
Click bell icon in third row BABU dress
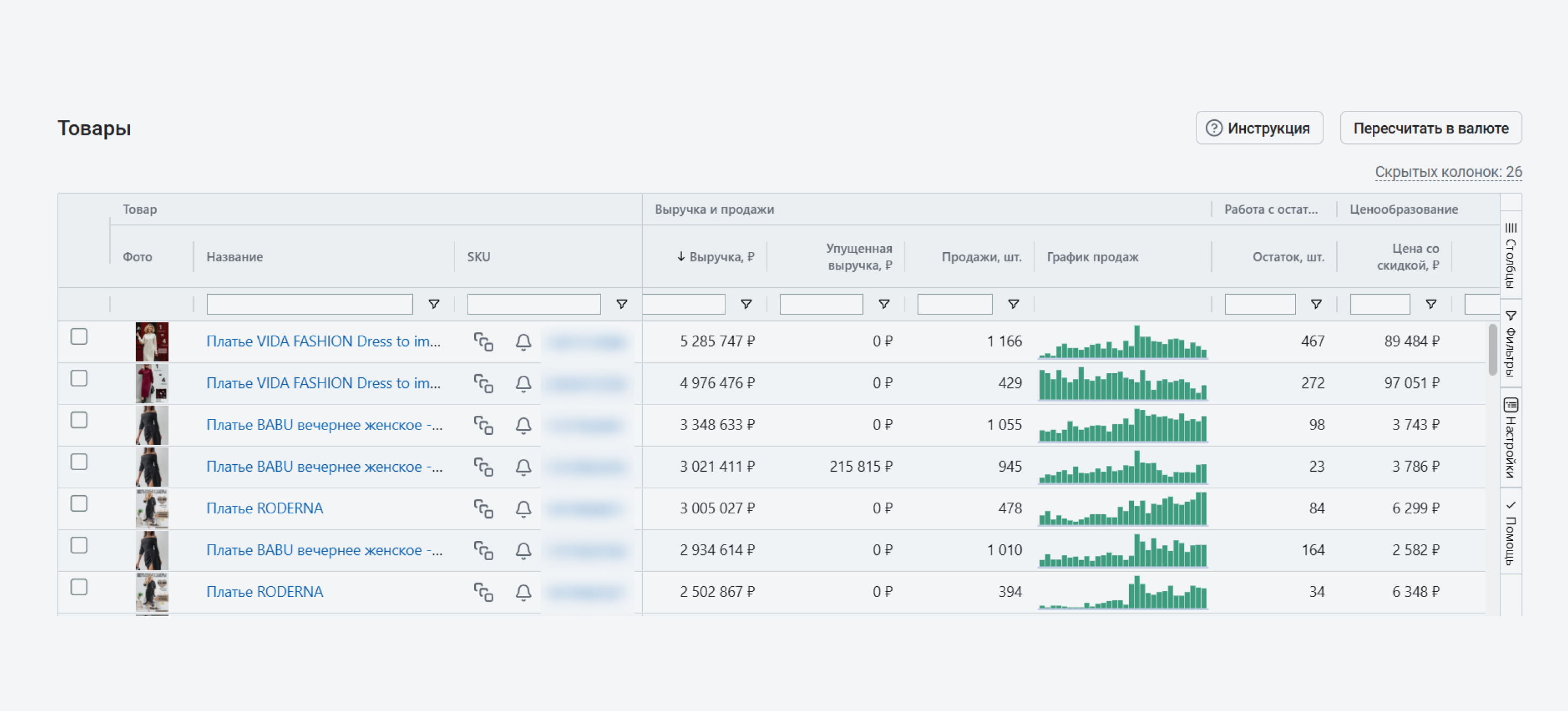click(523, 425)
